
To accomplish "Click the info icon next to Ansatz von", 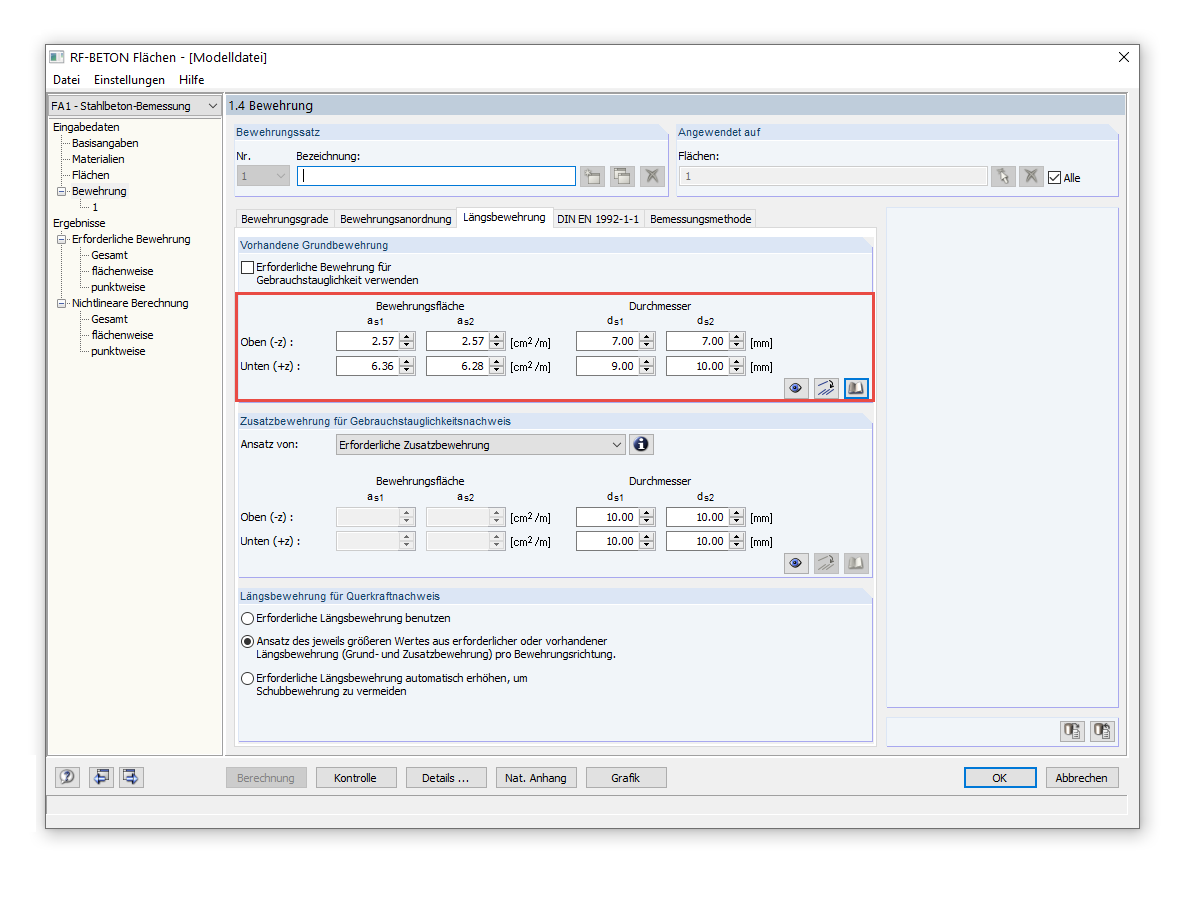I will [642, 444].
